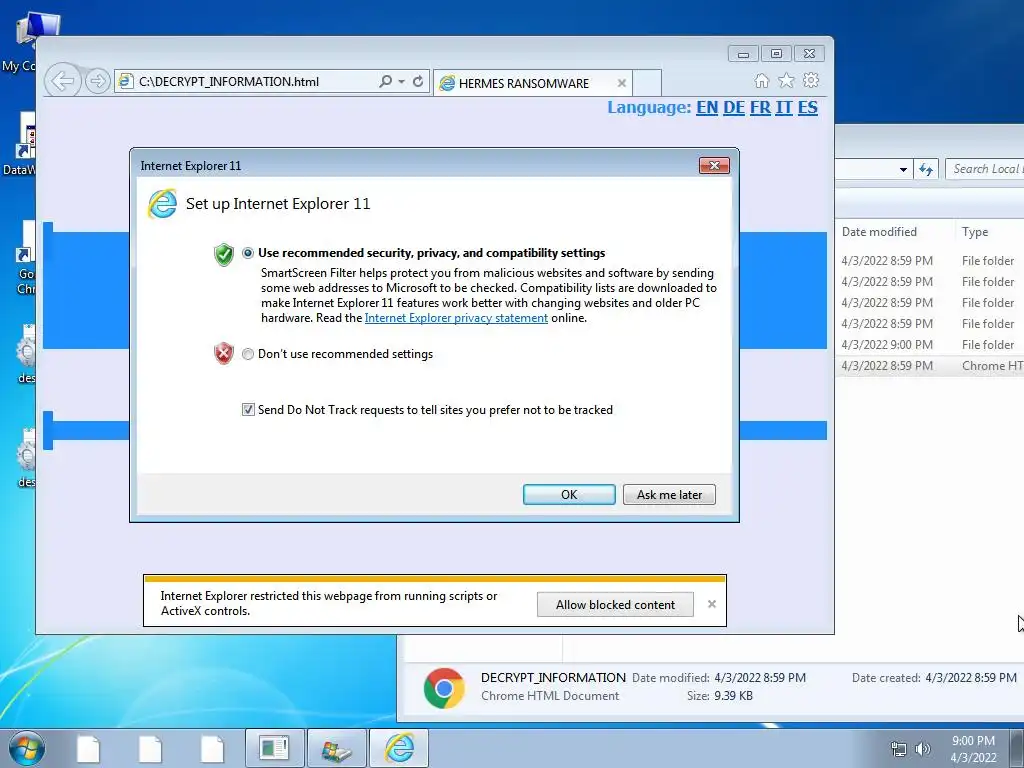
Task: Open Favorites star icon
Action: point(786,80)
